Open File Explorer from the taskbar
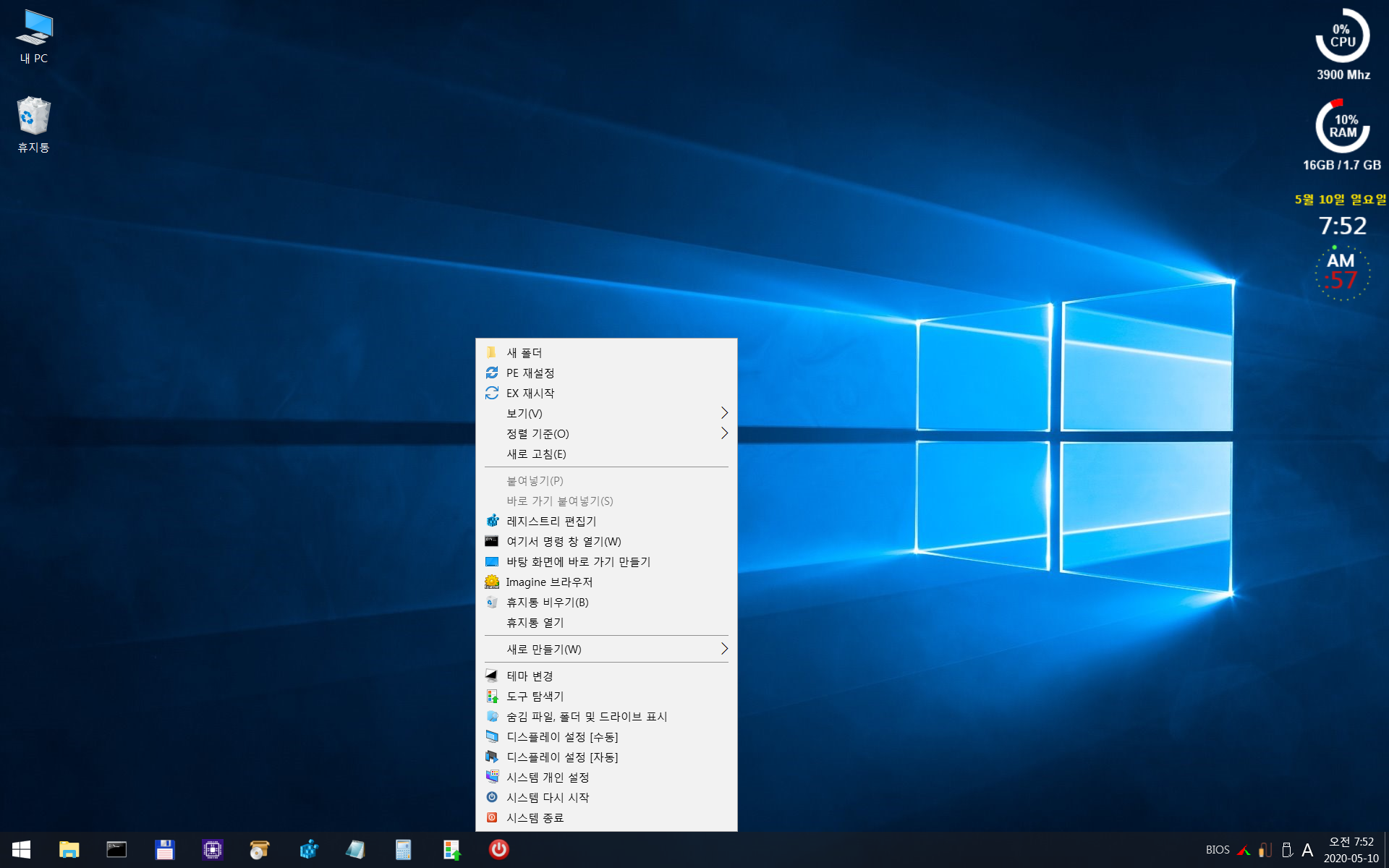 69,849
